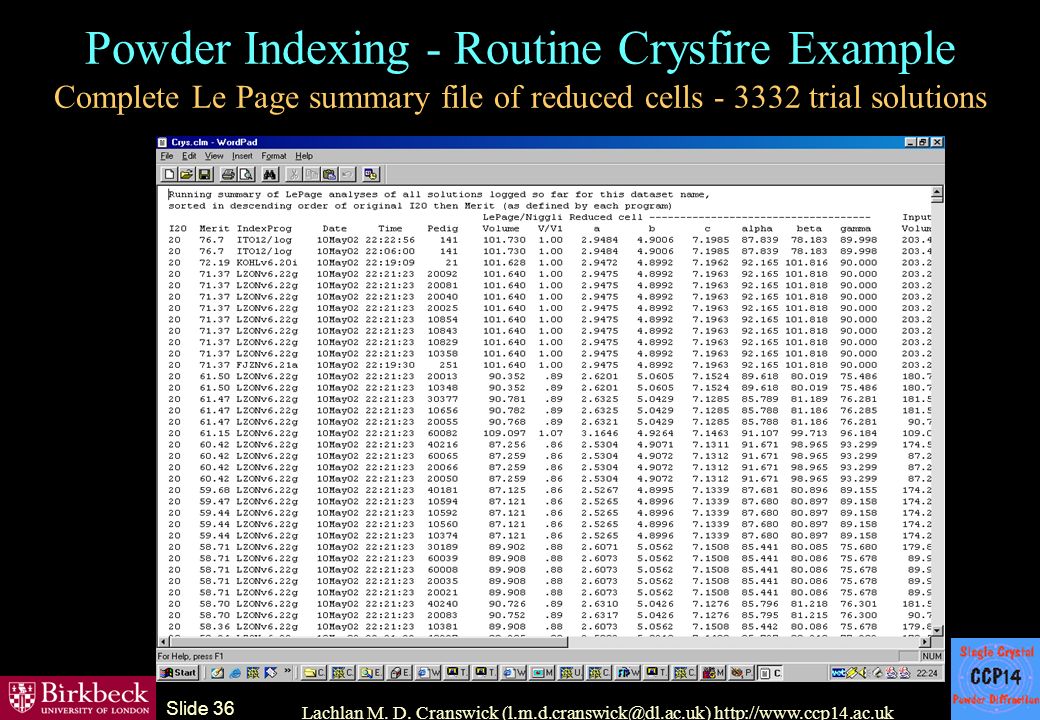Click the Merit value 72.19
Viewport: 1040px width, 720px height.
215,263
